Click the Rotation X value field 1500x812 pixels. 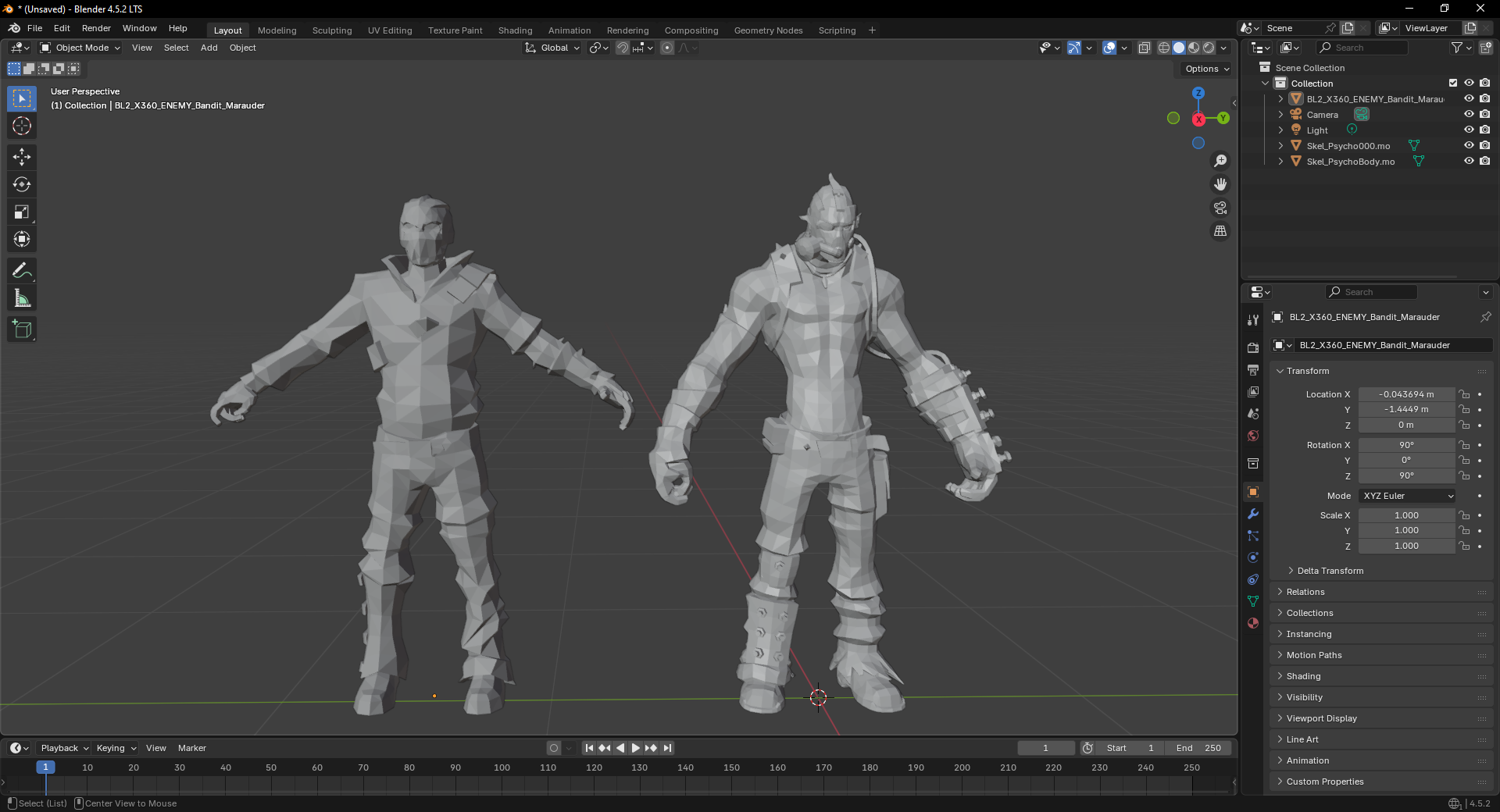point(1406,445)
